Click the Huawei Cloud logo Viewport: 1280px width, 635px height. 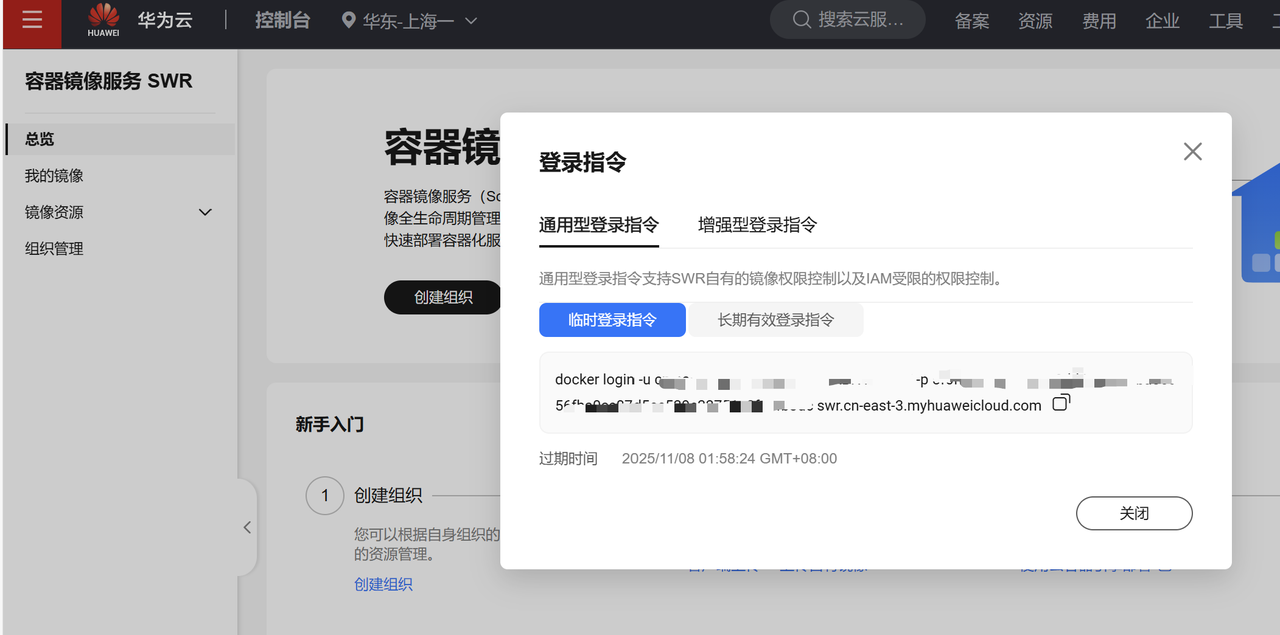[x=103, y=18]
